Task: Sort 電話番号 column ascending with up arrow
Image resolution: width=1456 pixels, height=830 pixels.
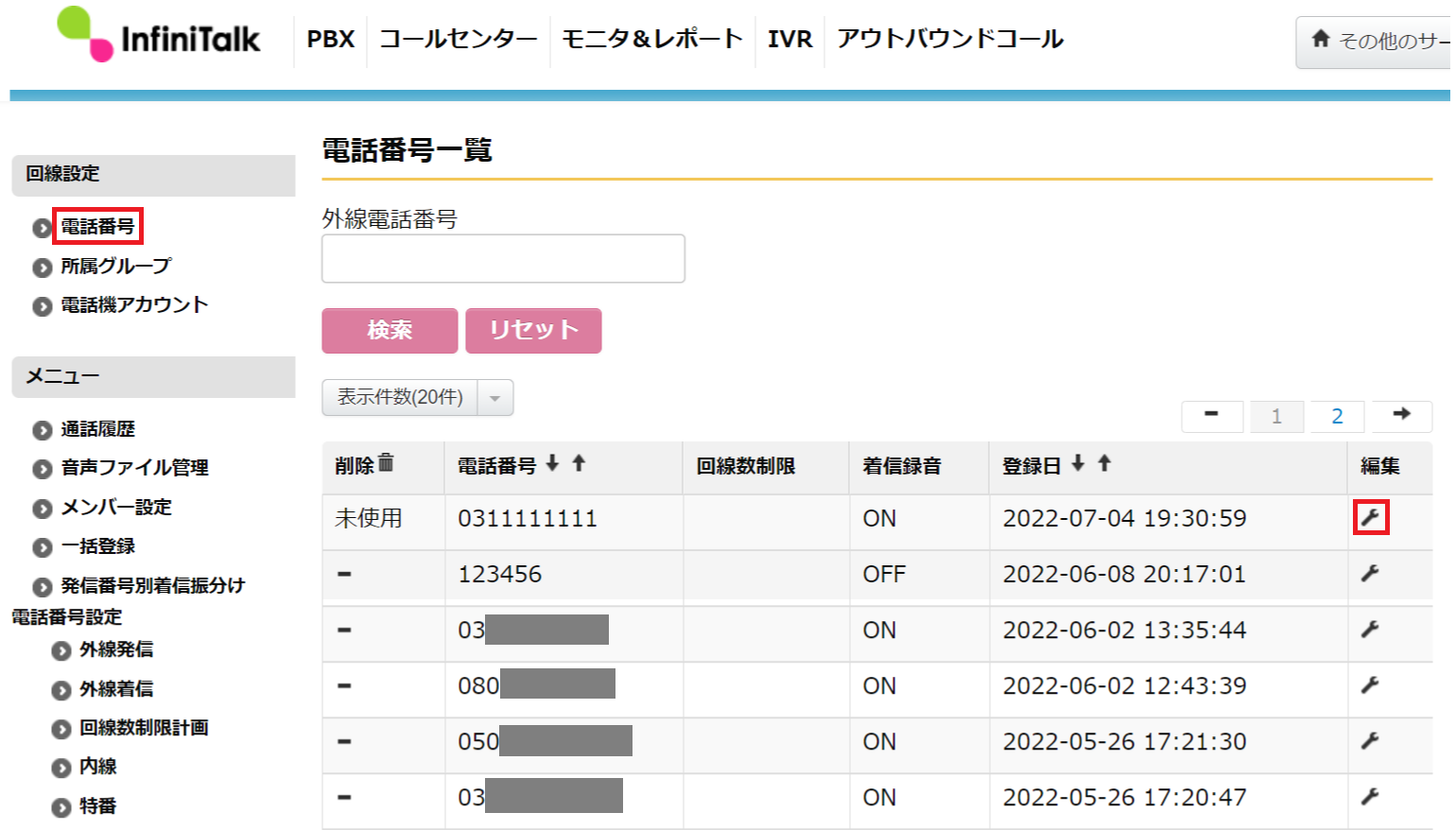Action: coord(579,463)
